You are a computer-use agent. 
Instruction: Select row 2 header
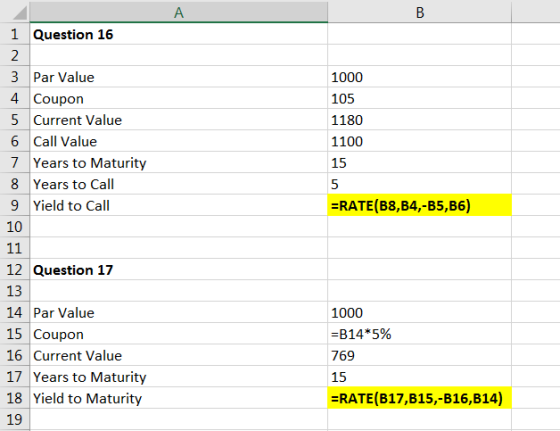(15, 55)
